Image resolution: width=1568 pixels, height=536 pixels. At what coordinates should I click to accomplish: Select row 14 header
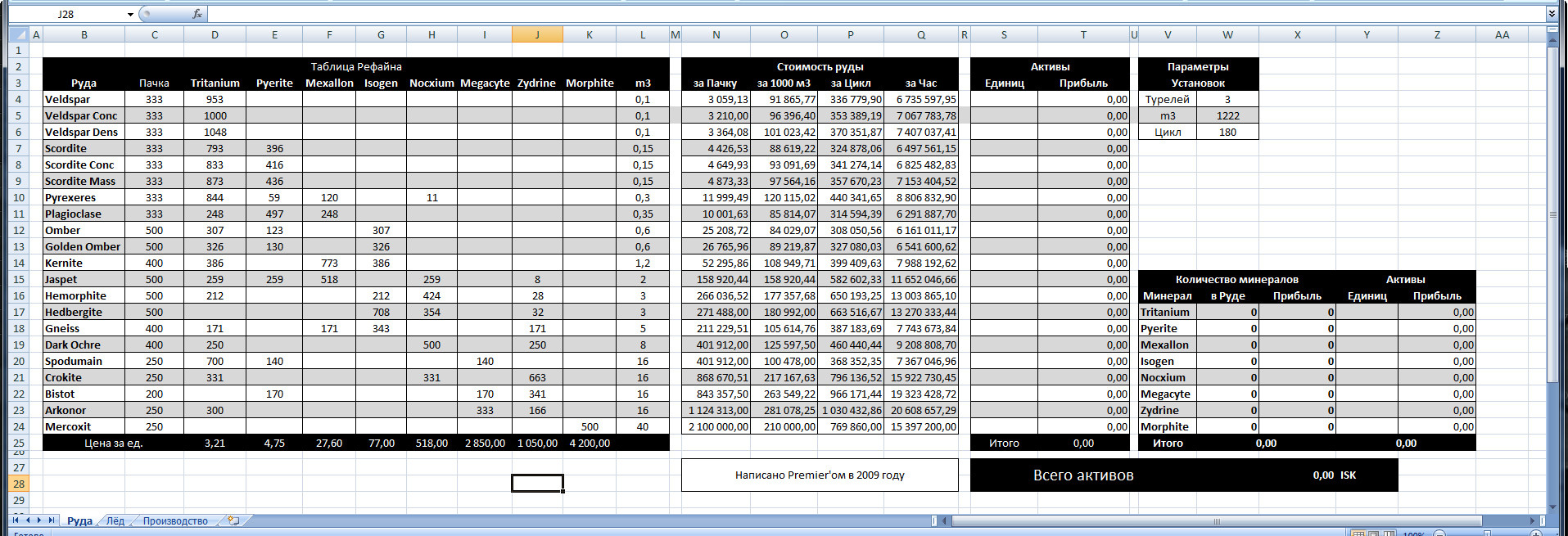click(x=19, y=263)
